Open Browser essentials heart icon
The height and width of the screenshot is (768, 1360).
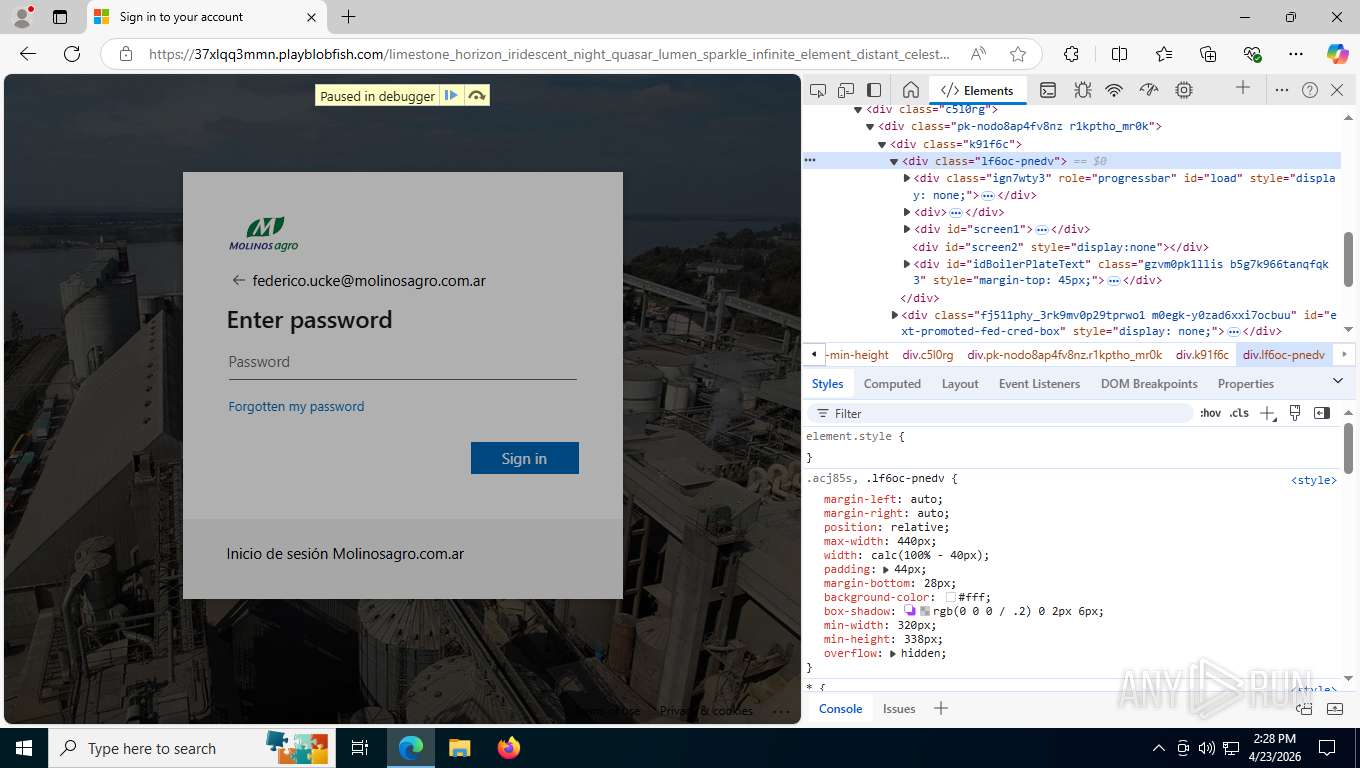(1252, 54)
